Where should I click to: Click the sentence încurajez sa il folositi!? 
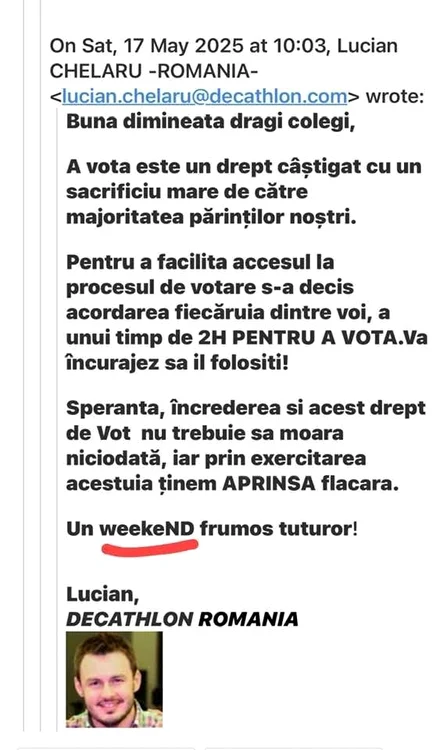(x=177, y=363)
